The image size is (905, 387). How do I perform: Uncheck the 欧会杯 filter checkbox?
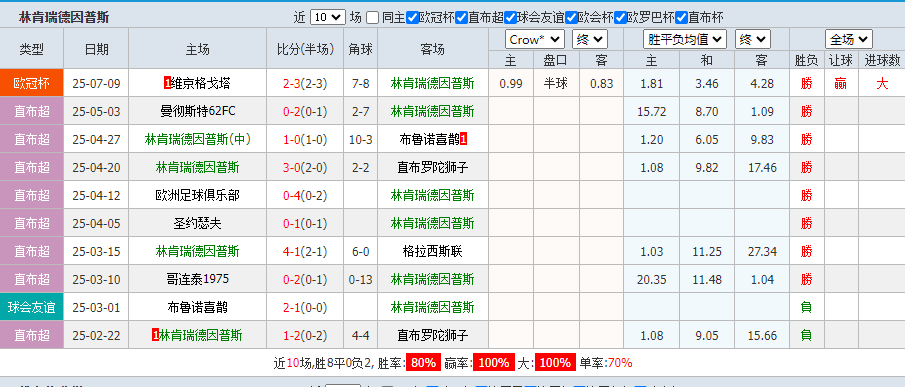pyautogui.click(x=571, y=17)
